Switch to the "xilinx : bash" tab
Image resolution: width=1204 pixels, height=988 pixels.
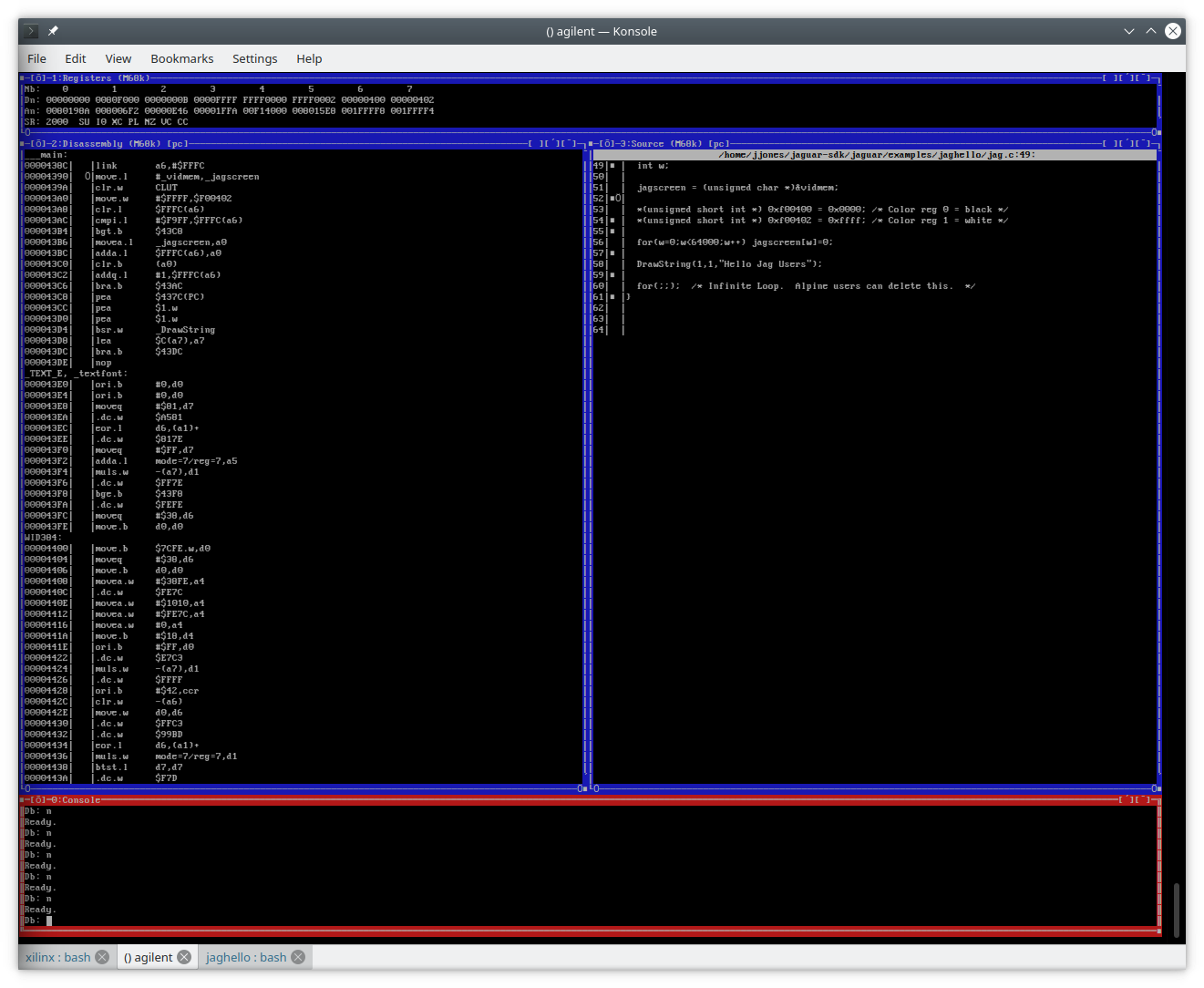tap(58, 957)
